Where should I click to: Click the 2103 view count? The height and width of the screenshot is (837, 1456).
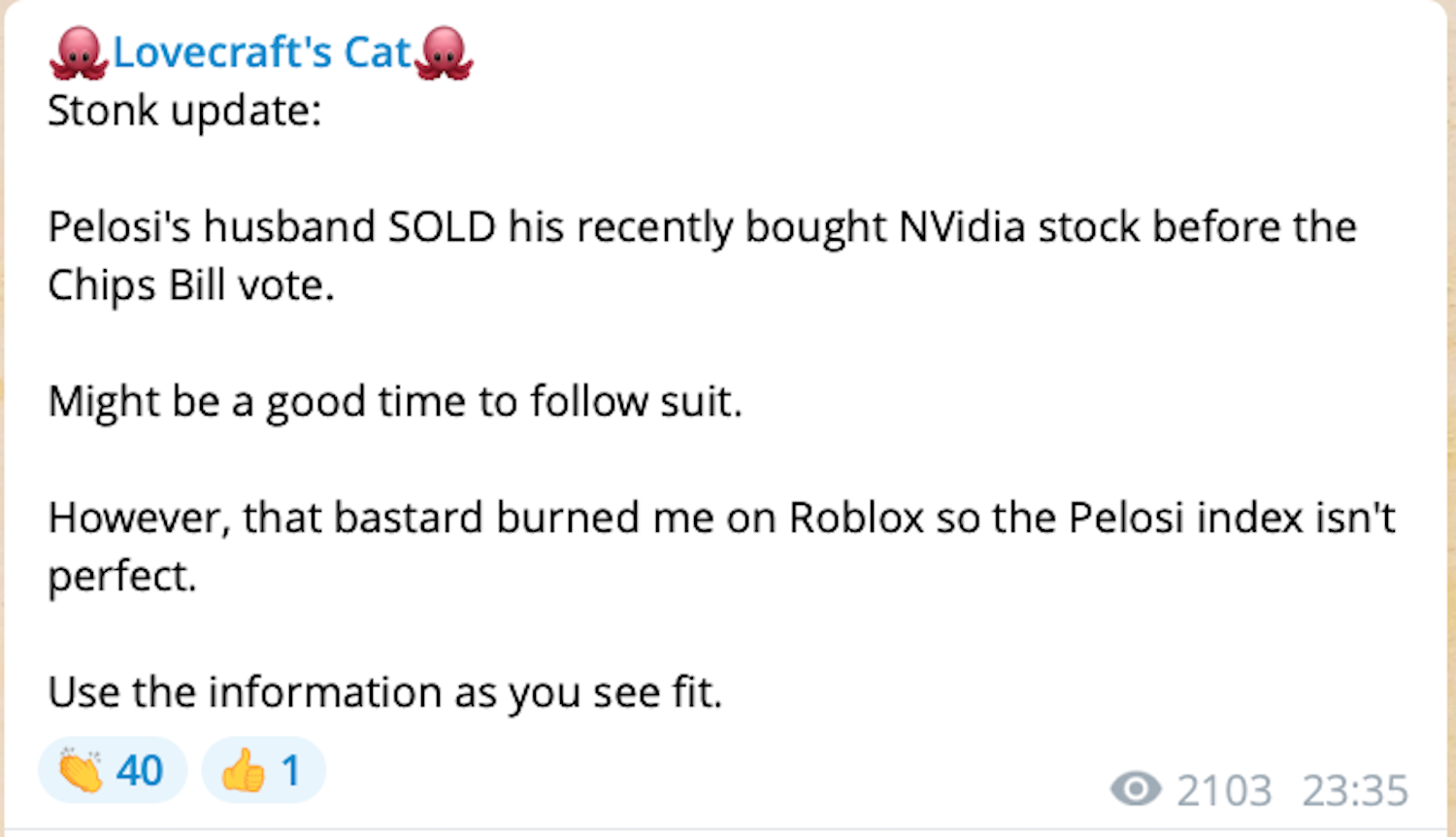click(x=1224, y=791)
